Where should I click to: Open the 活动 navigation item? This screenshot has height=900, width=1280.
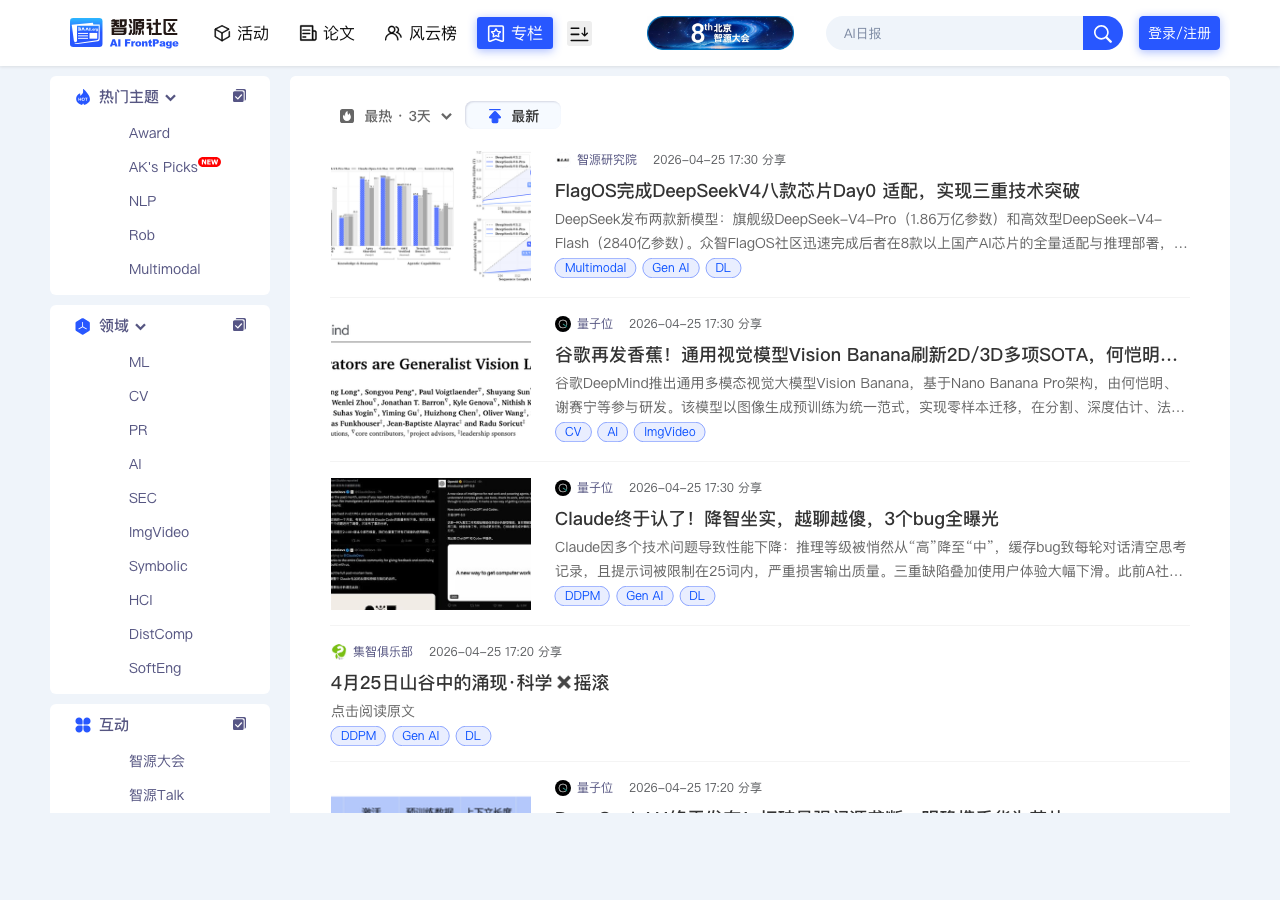[x=241, y=33]
